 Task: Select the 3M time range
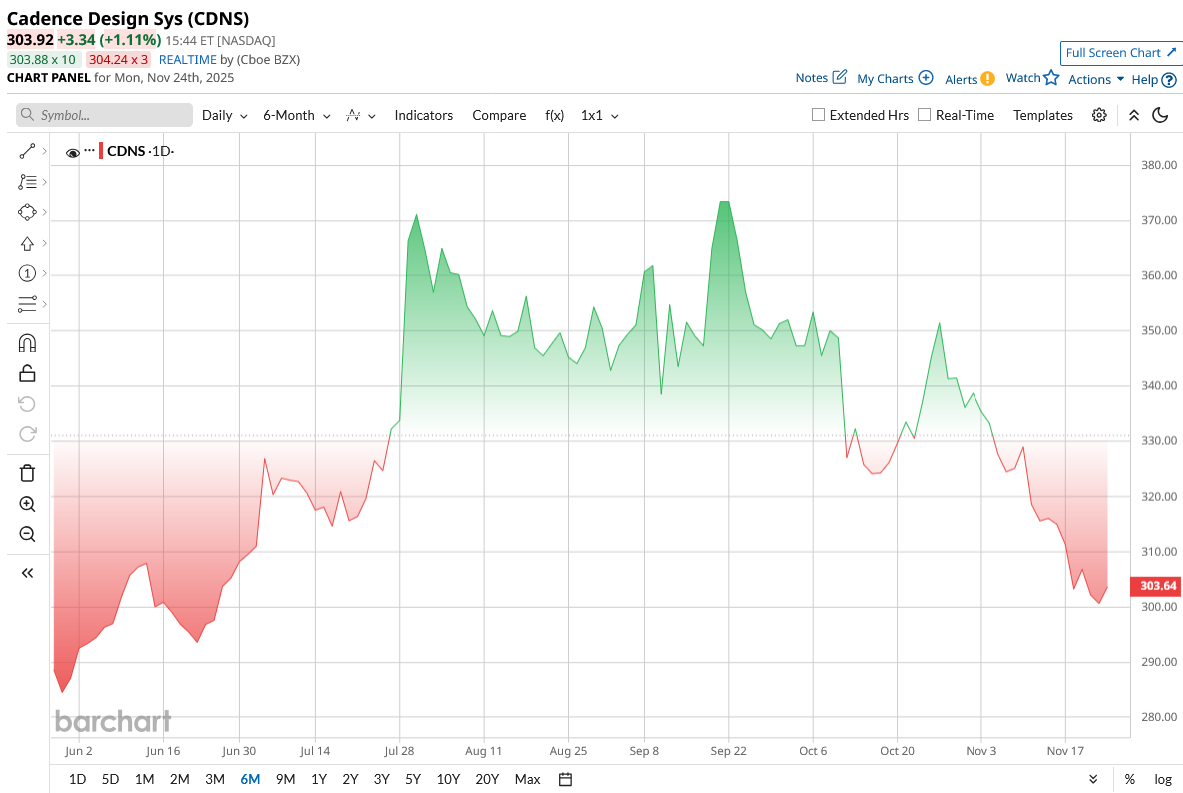(215, 779)
